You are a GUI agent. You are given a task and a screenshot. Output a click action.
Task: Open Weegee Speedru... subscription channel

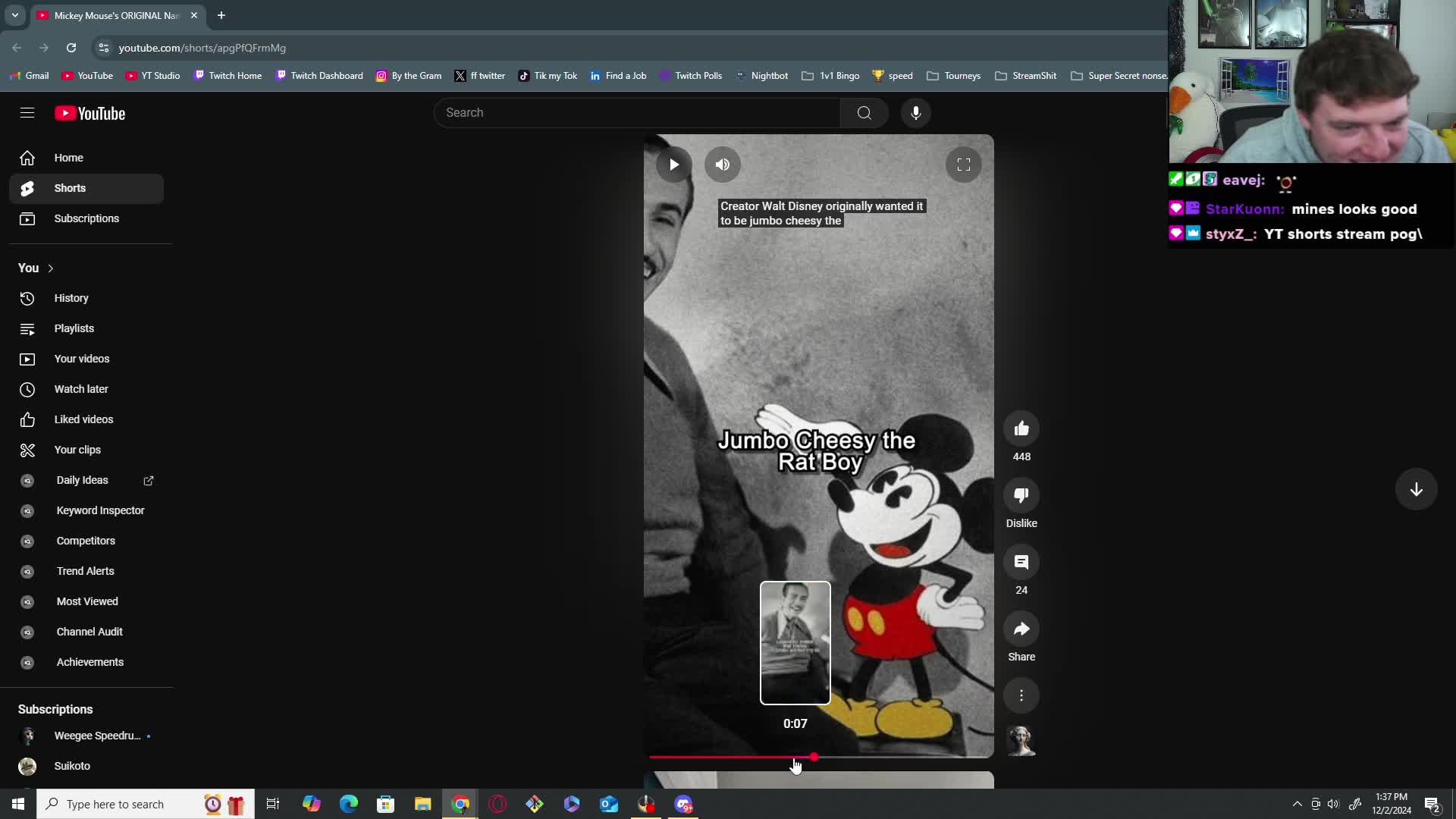pyautogui.click(x=86, y=736)
